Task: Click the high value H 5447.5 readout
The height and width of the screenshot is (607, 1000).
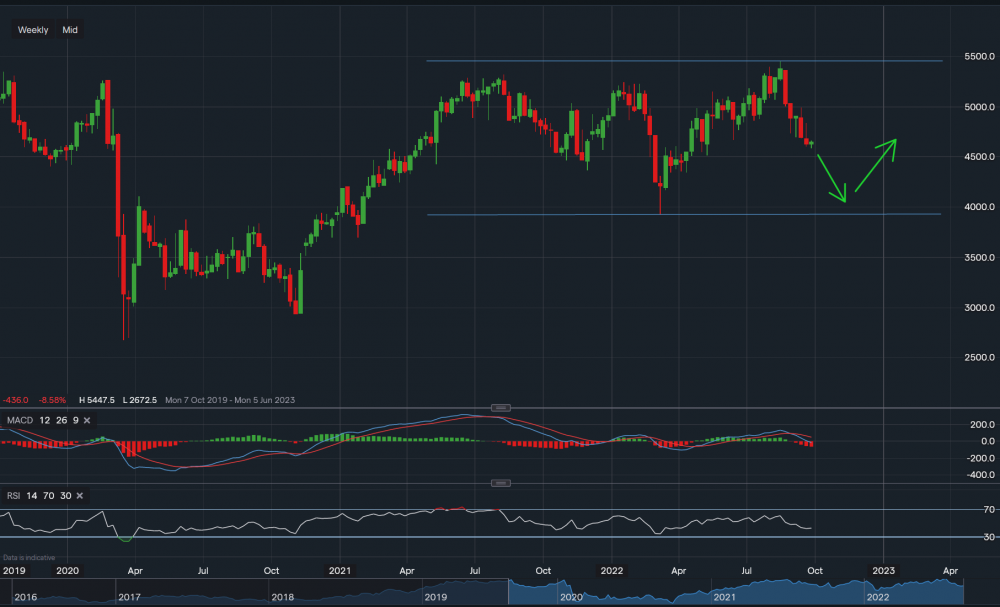Action: click(95, 400)
